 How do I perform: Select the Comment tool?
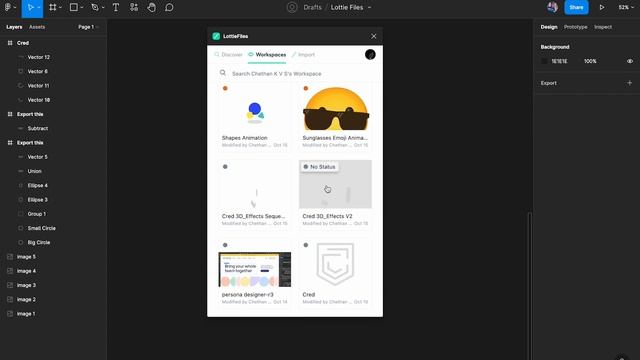169,7
